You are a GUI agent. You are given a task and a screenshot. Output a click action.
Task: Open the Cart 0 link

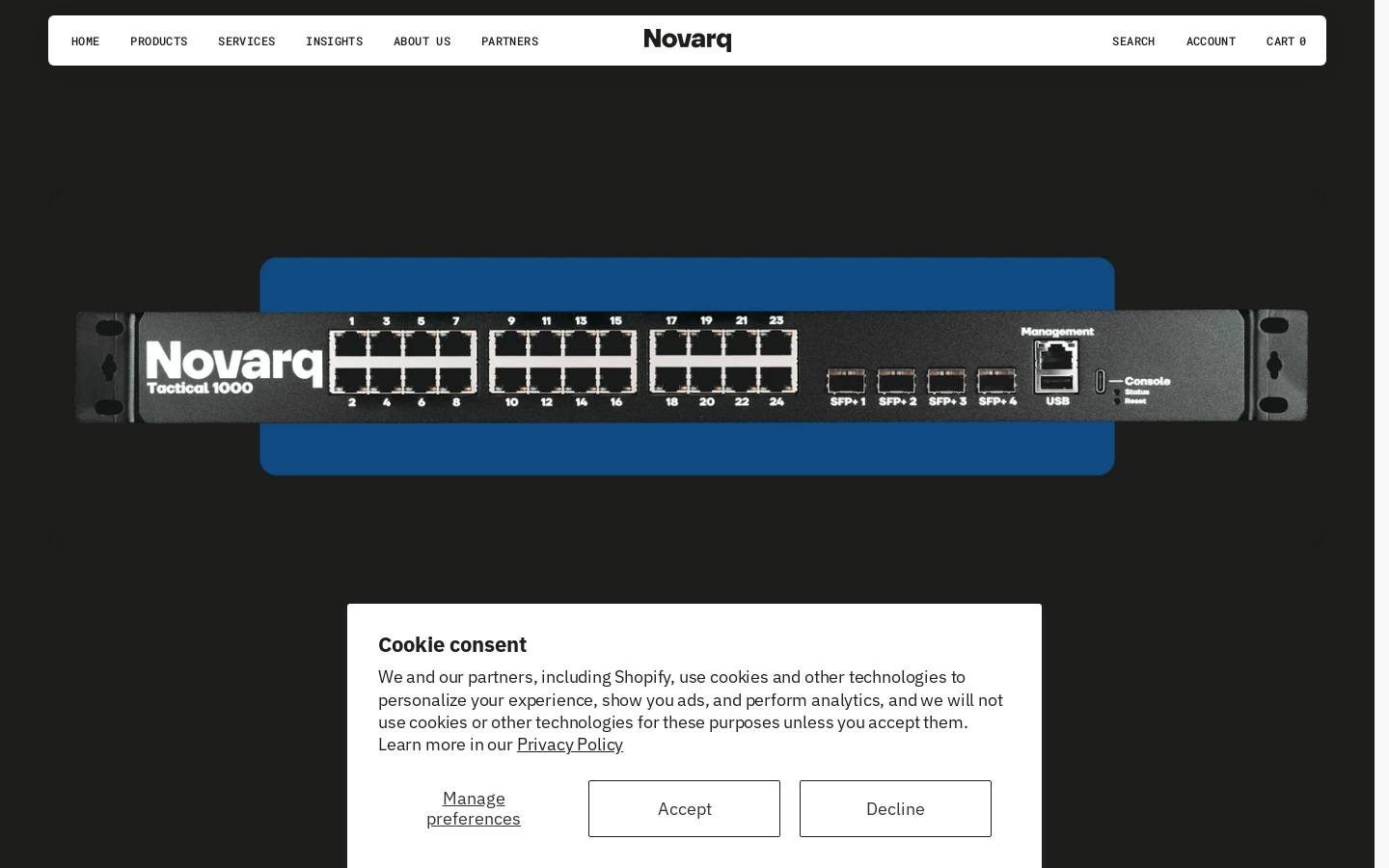point(1286,41)
